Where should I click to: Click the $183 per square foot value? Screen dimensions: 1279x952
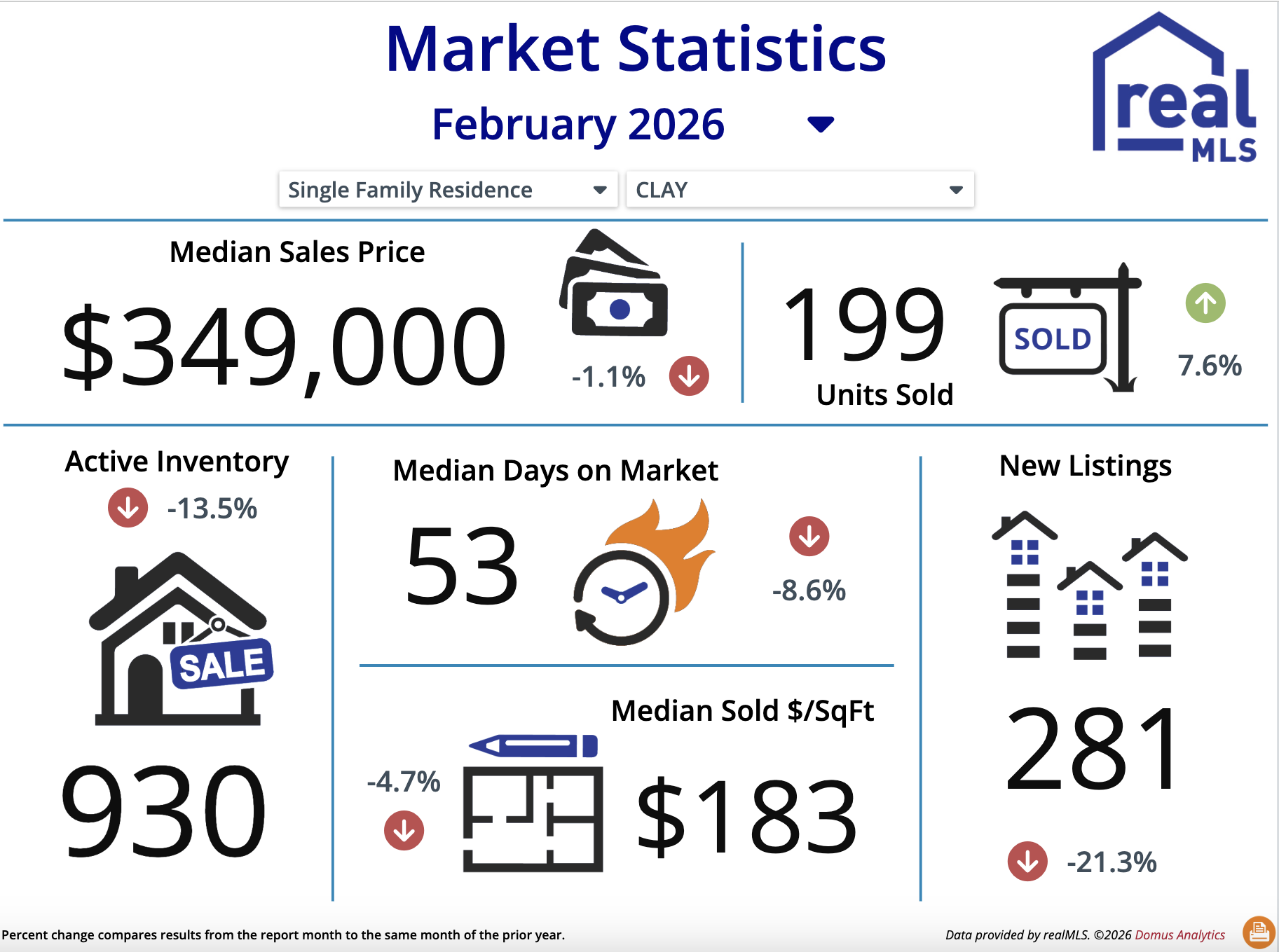click(x=747, y=818)
